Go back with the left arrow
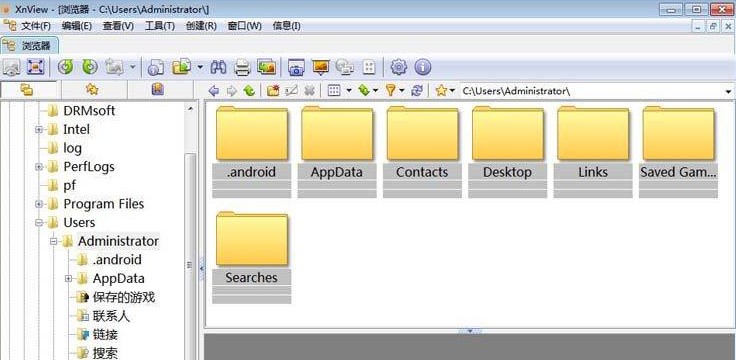Screen dimensions: 736x360 click(214, 91)
